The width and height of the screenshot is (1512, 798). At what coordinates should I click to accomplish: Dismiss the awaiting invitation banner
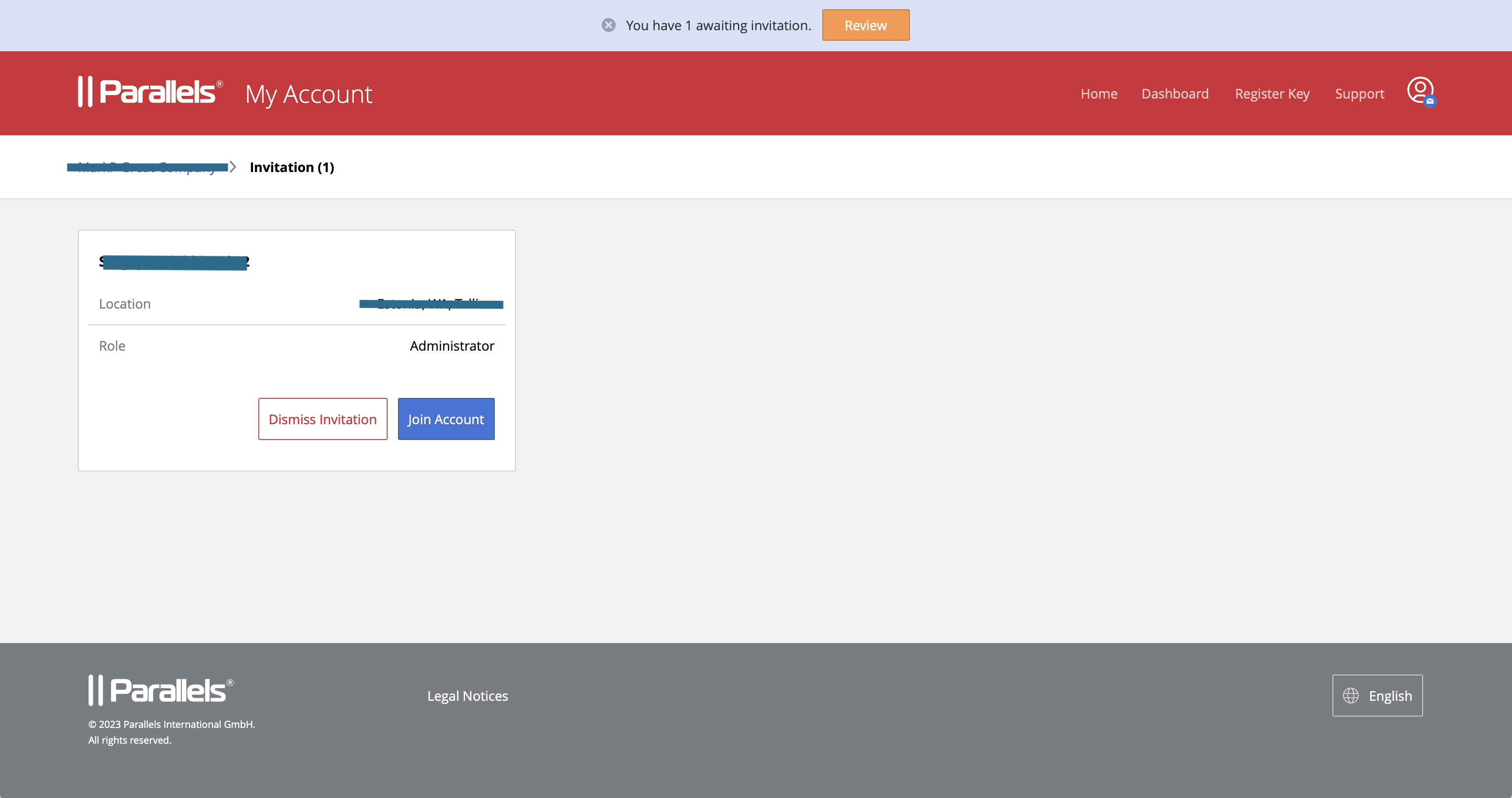click(609, 25)
